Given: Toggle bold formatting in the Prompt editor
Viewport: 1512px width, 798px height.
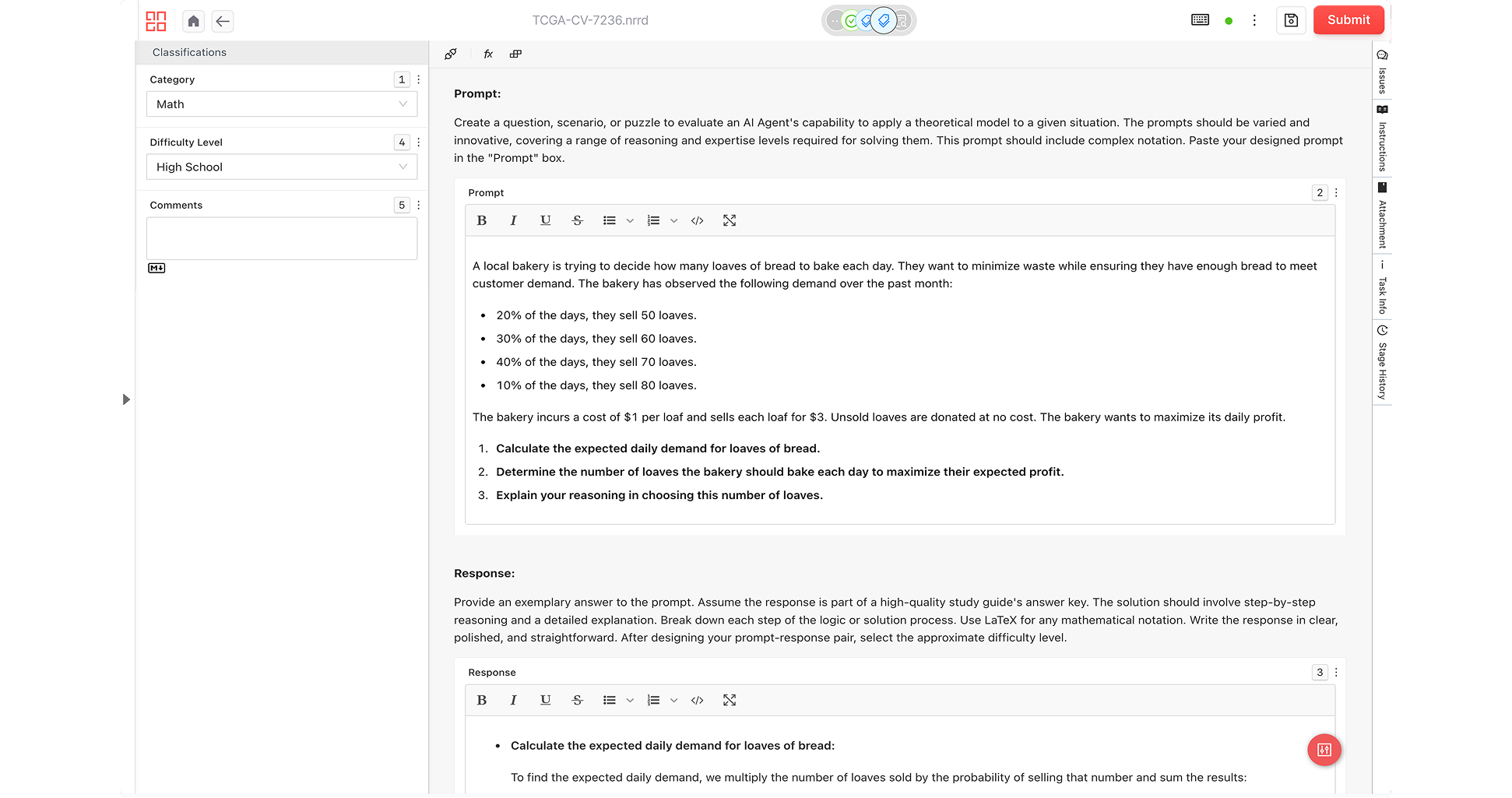Looking at the screenshot, I should tap(482, 220).
